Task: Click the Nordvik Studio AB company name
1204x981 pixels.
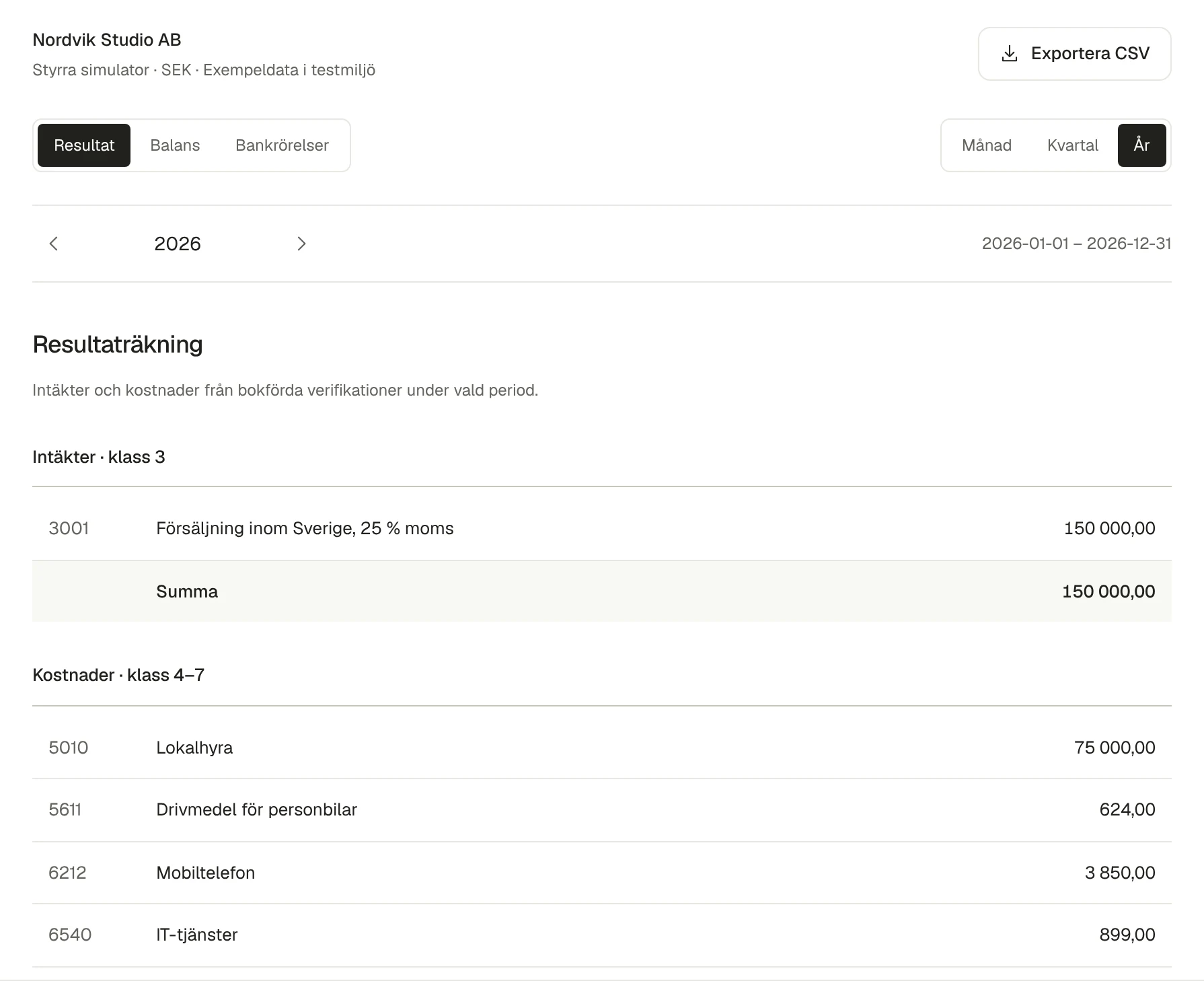Action: (x=107, y=40)
